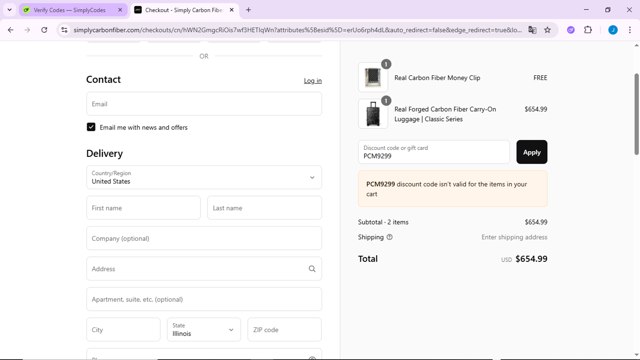This screenshot has width=640, height=360.
Task: Focus the Apartment, suite, etc. field
Action: click(204, 299)
